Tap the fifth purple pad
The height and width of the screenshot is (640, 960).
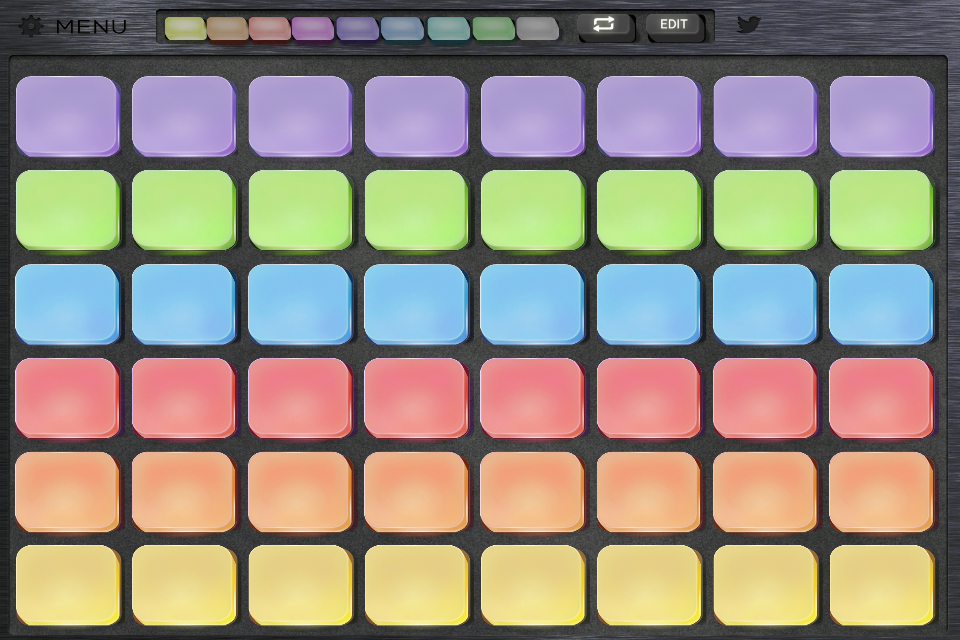tap(533, 116)
